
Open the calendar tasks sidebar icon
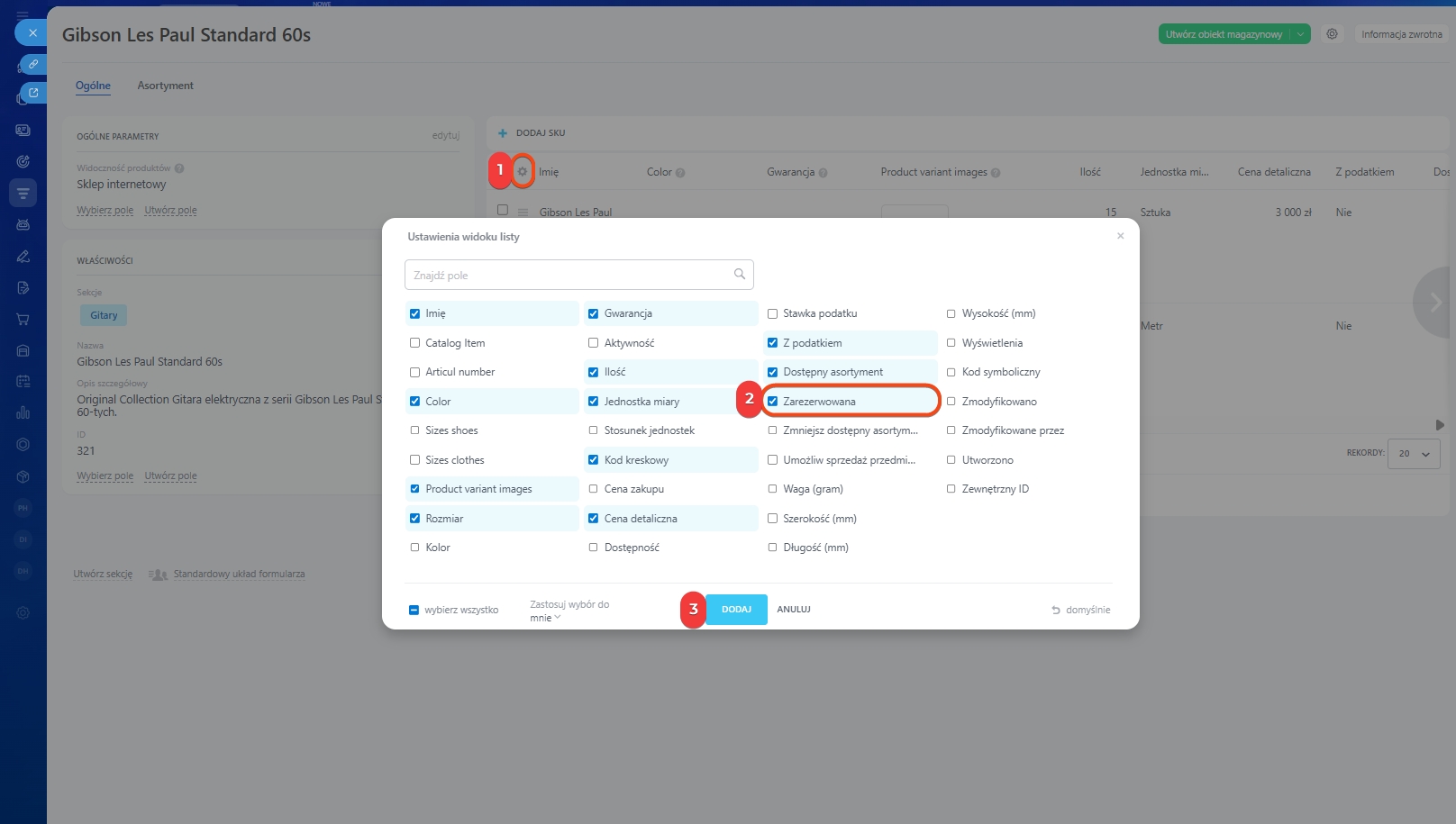coord(23,382)
